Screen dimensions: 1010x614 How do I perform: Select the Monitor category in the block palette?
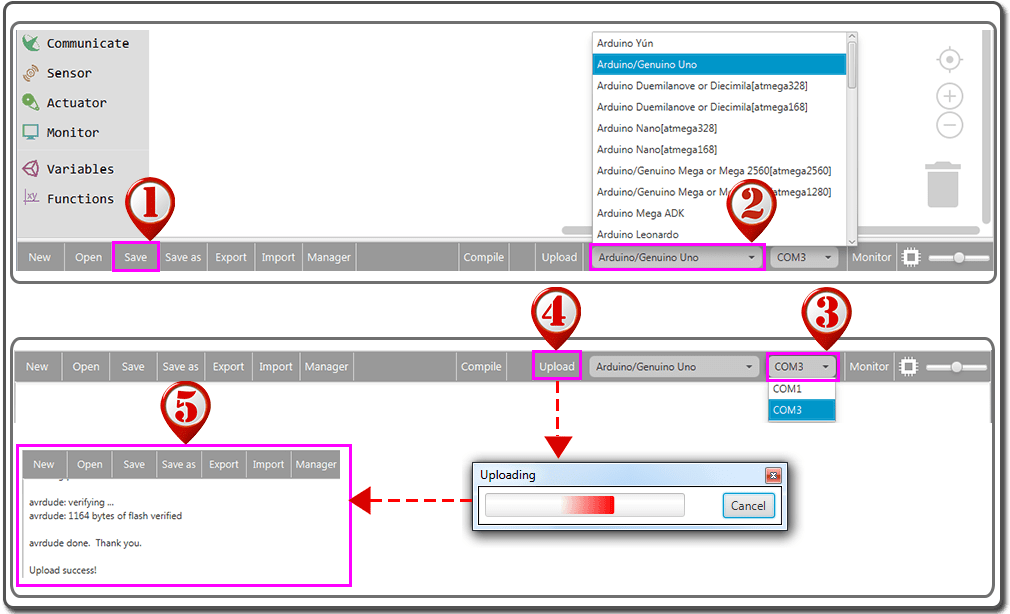61,132
